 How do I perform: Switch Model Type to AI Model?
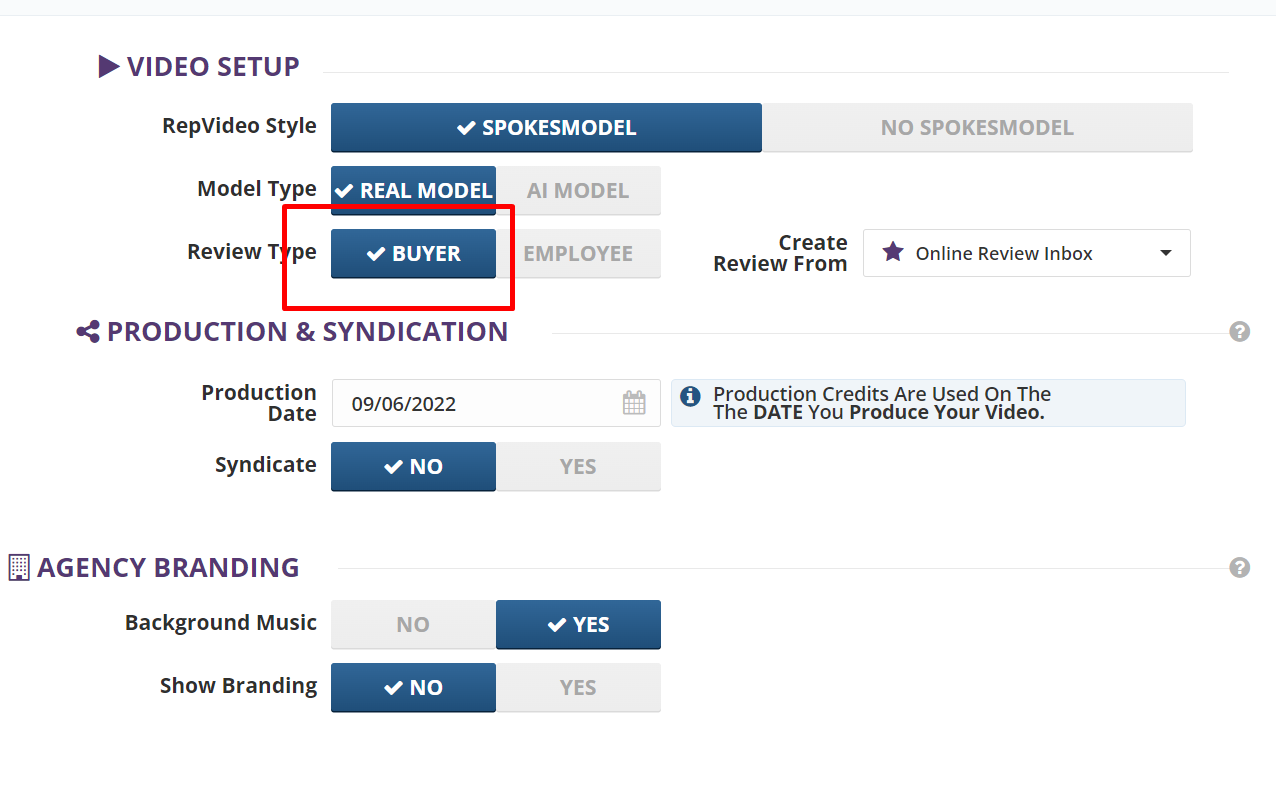click(x=578, y=191)
